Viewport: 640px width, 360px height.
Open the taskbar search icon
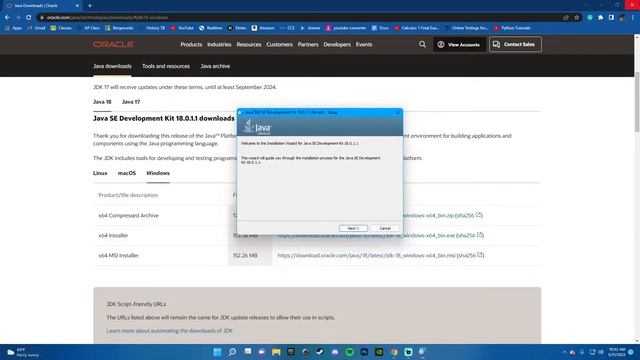232,352
